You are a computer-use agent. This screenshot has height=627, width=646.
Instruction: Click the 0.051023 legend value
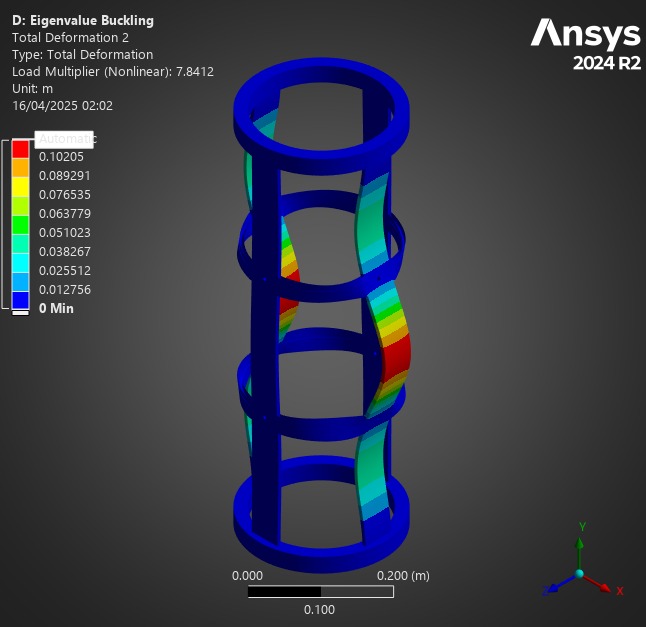click(64, 232)
